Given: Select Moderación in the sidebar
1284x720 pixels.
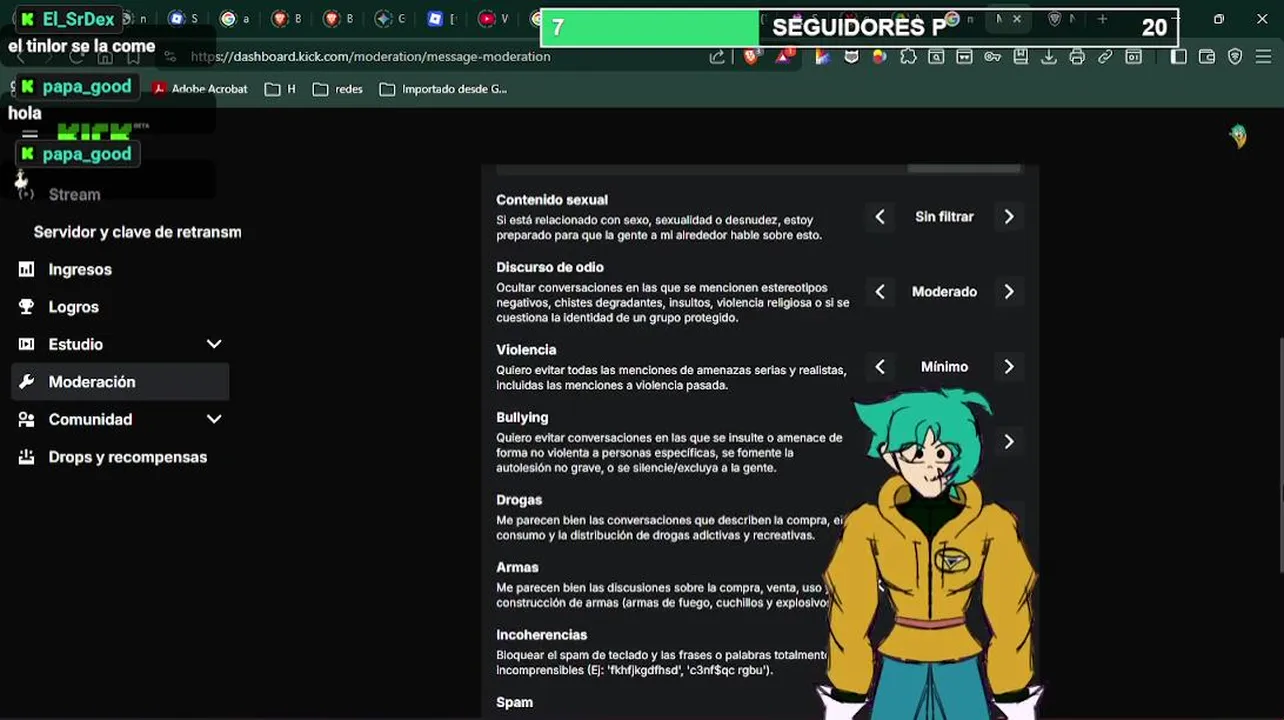Looking at the screenshot, I should pyautogui.click(x=120, y=382).
